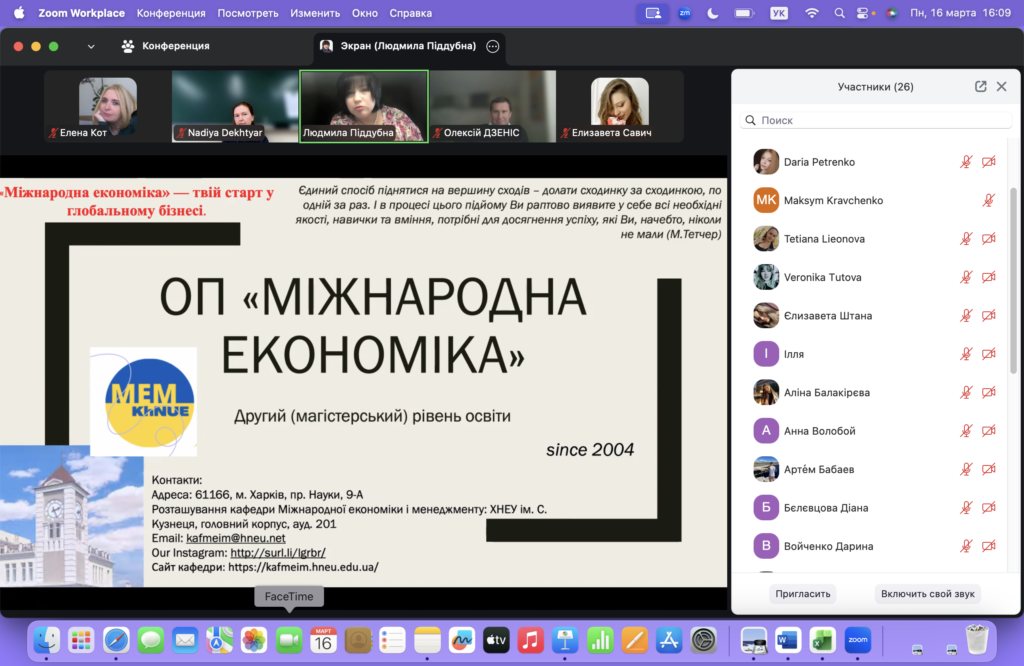Viewport: 1024px width, 666px height.
Task: Pop out the participants panel
Action: point(980,87)
